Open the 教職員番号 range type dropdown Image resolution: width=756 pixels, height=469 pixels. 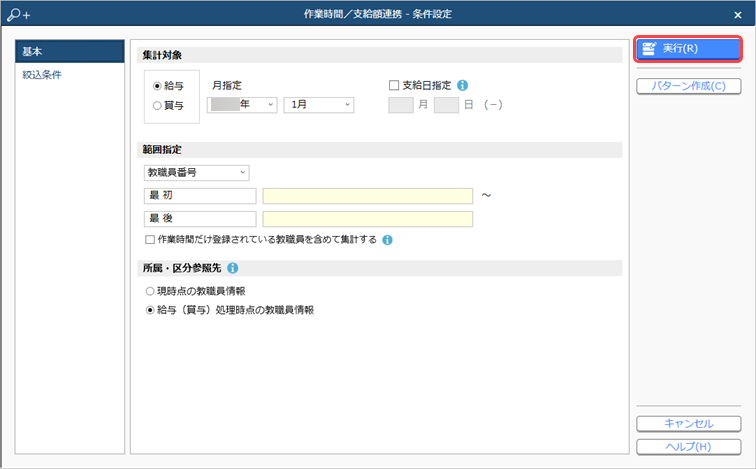197,173
